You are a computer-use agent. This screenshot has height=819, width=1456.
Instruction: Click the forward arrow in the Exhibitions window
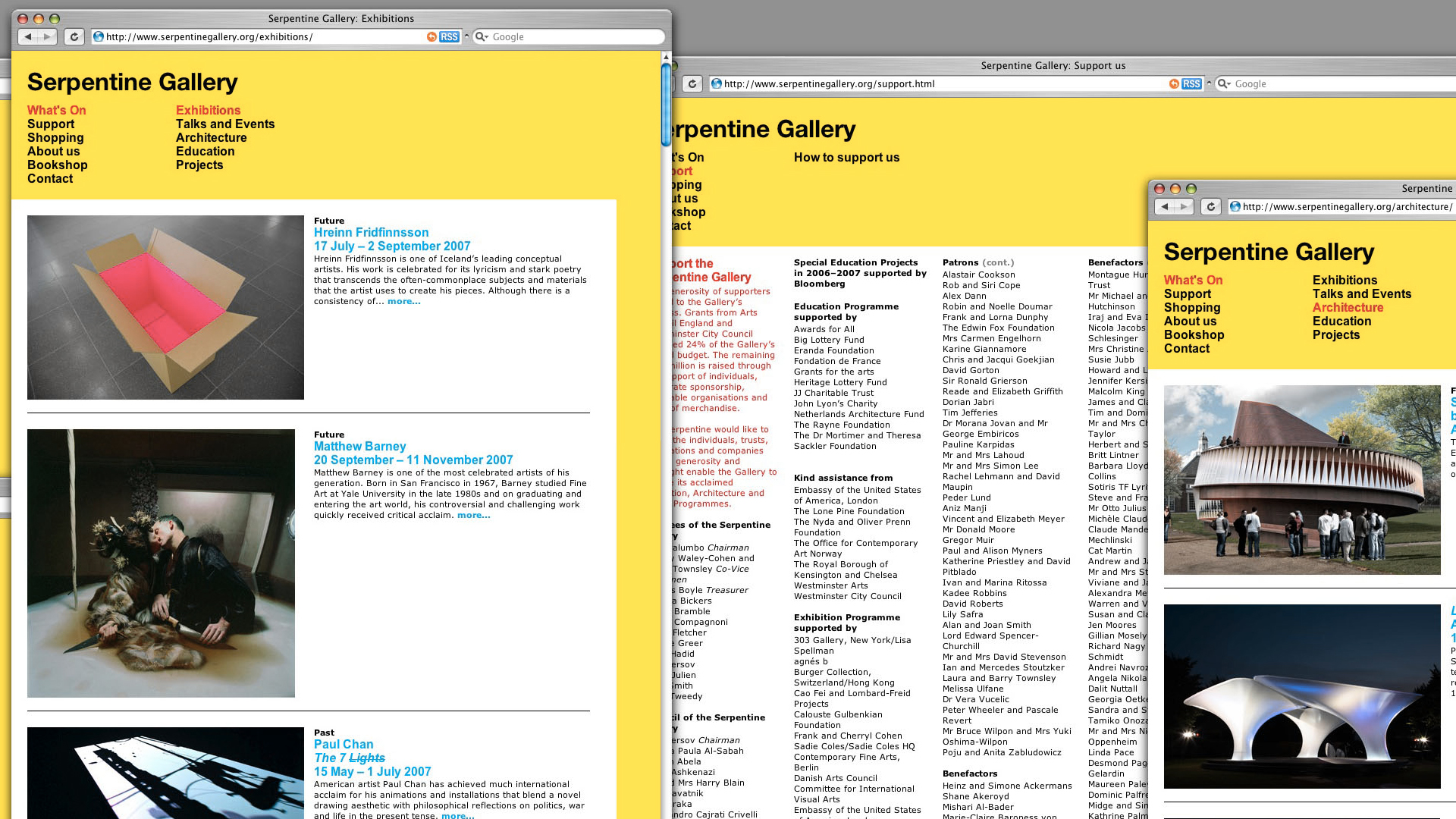coord(47,36)
